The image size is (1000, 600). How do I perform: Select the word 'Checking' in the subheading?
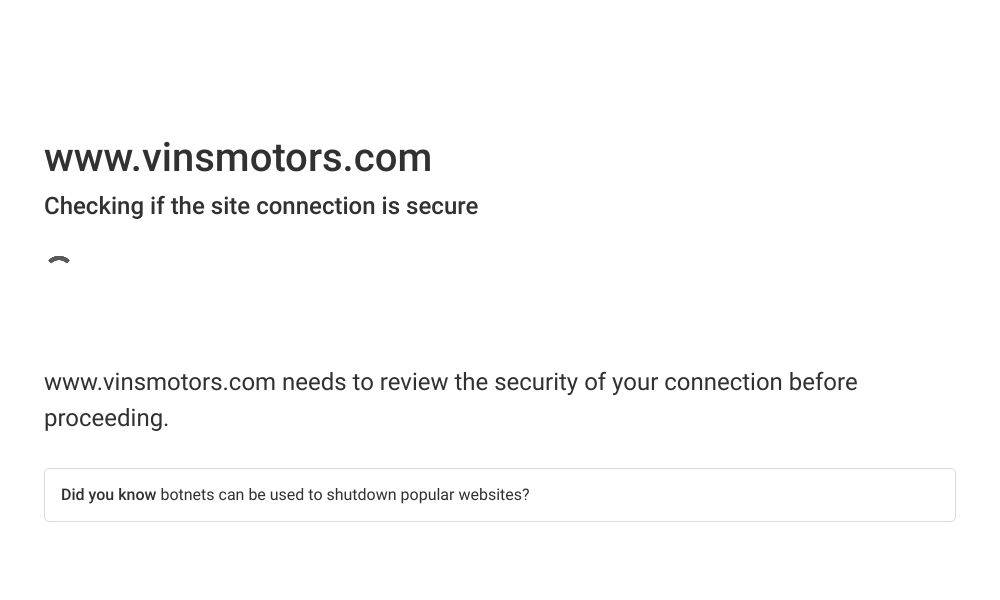[x=94, y=207]
